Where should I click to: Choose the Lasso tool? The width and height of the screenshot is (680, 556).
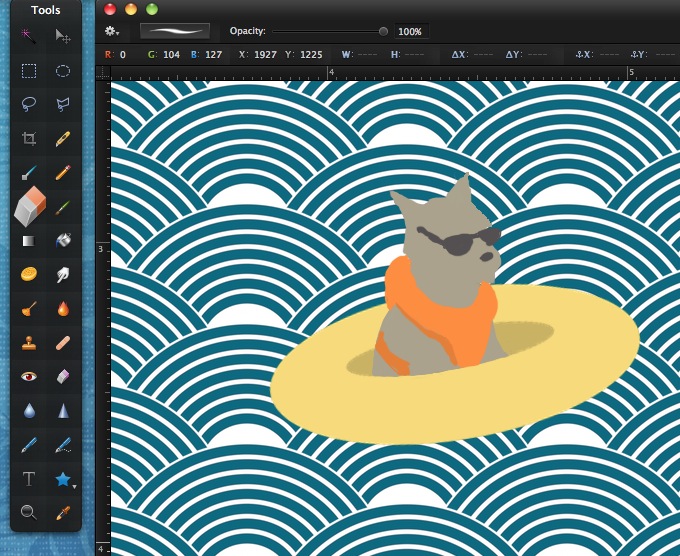29,104
